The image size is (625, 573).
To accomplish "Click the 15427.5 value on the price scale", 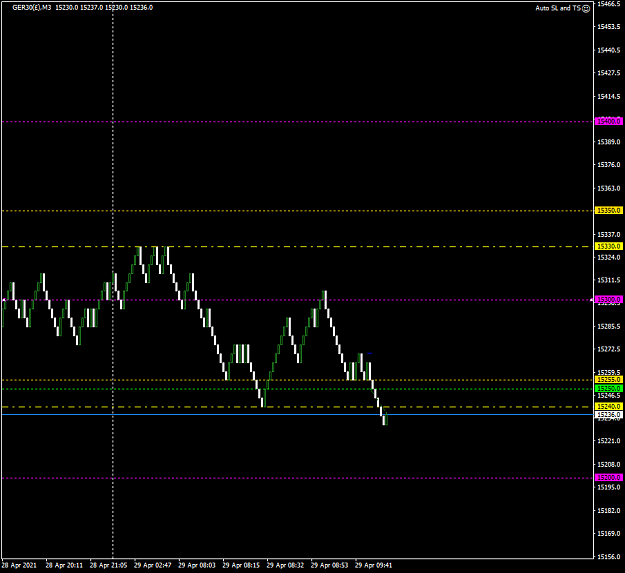I will click(x=608, y=73).
